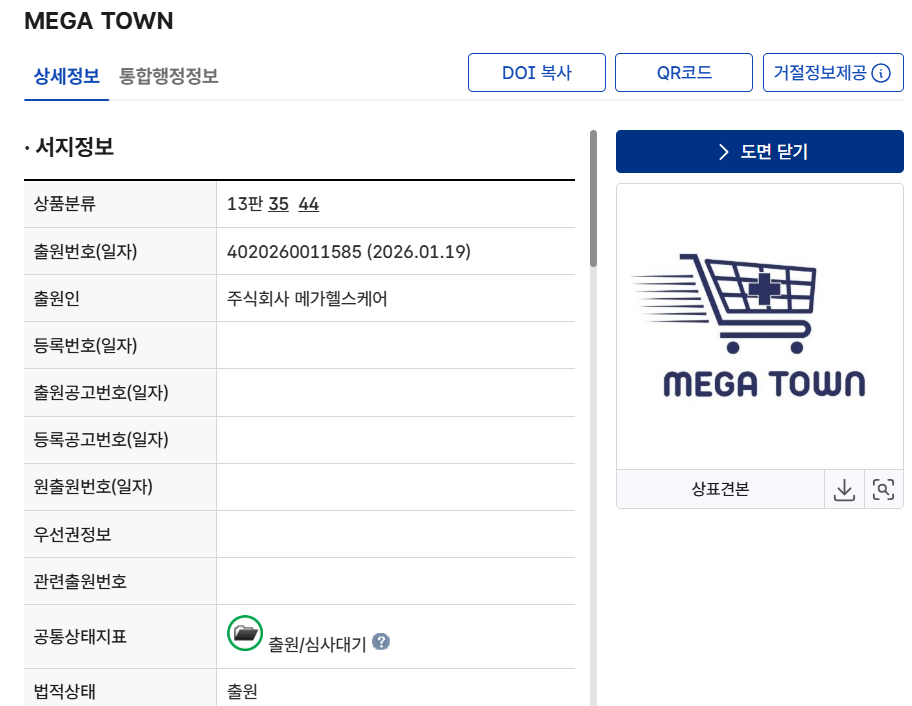This screenshot has width=912, height=706.
Task: Click the applicant name 주식회사 메가헬스케어
Action: (307, 298)
